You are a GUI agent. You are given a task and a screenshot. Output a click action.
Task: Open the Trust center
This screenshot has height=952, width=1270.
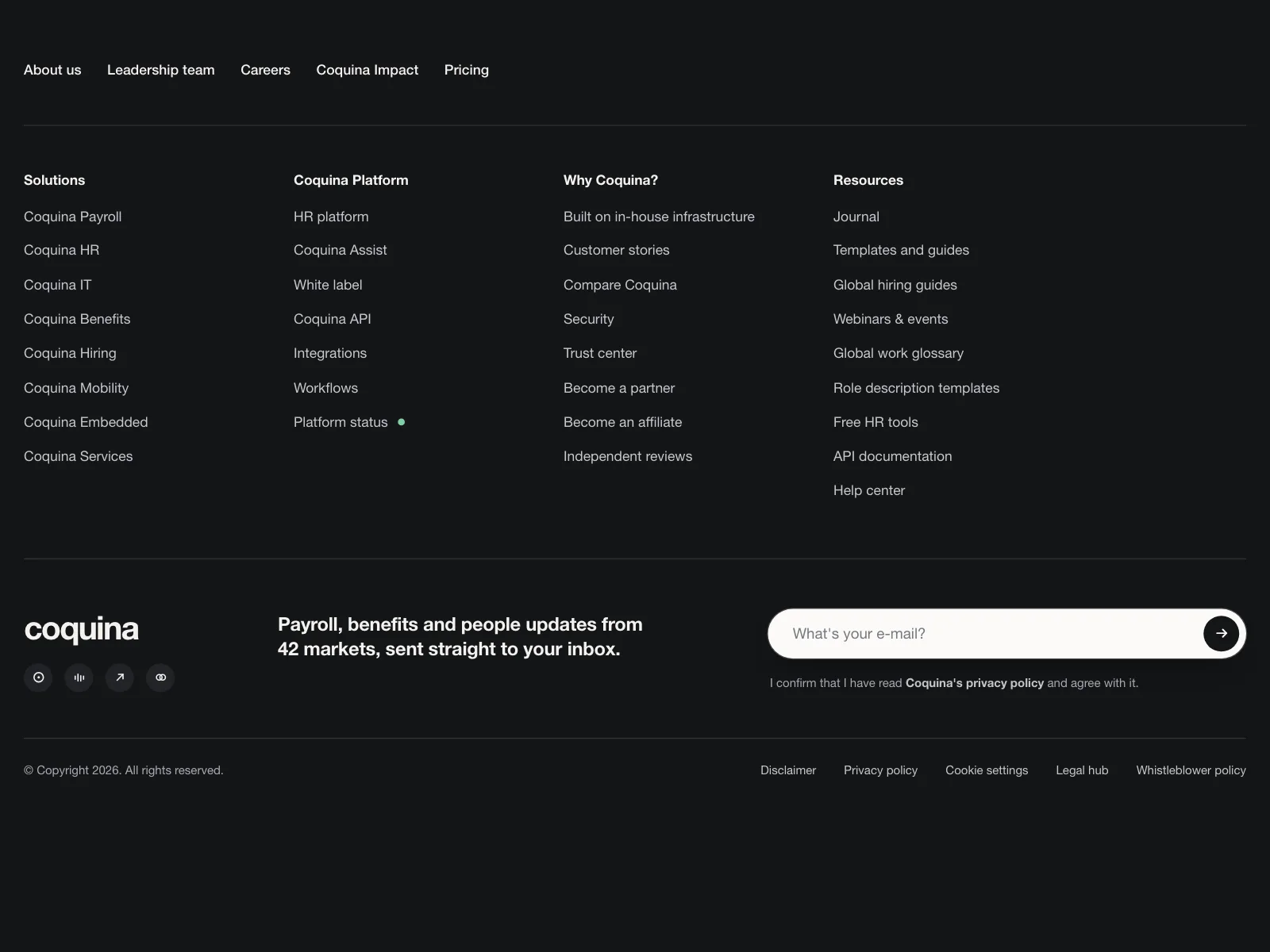[x=600, y=353]
